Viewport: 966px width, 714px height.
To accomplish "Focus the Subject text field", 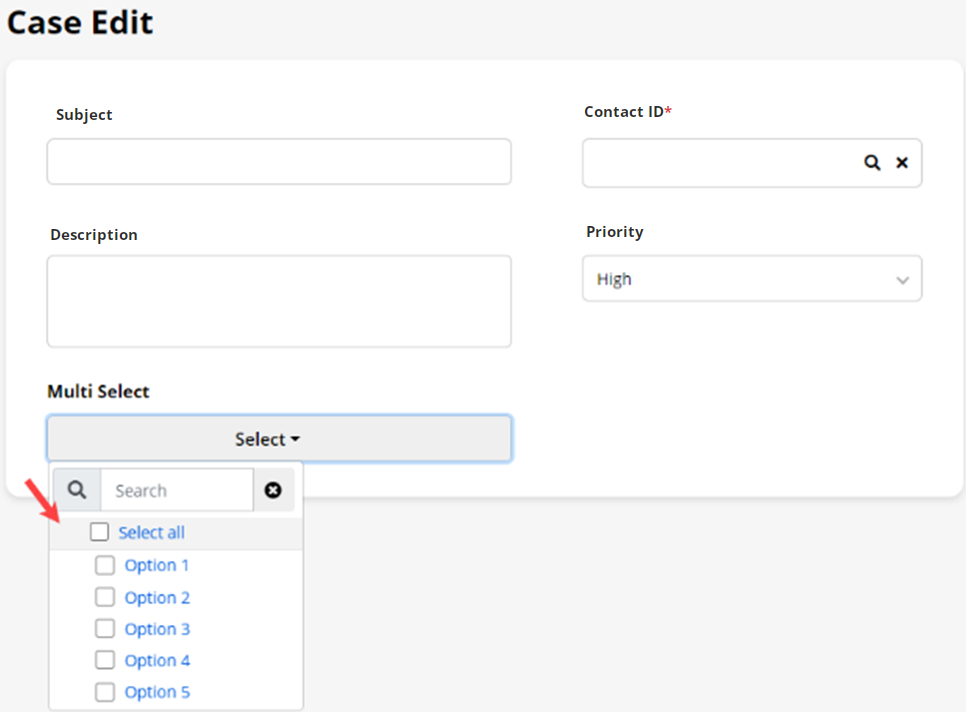I will [279, 162].
